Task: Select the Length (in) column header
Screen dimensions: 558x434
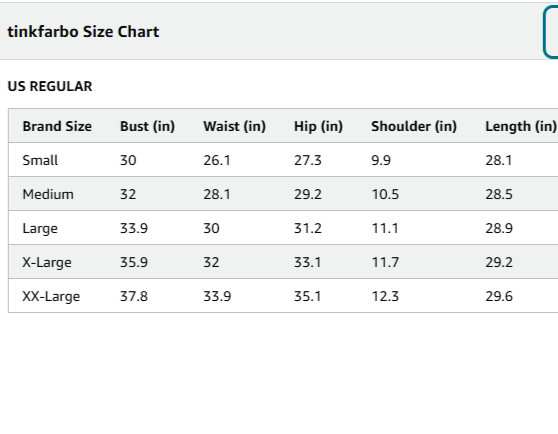Action: pyautogui.click(x=521, y=126)
